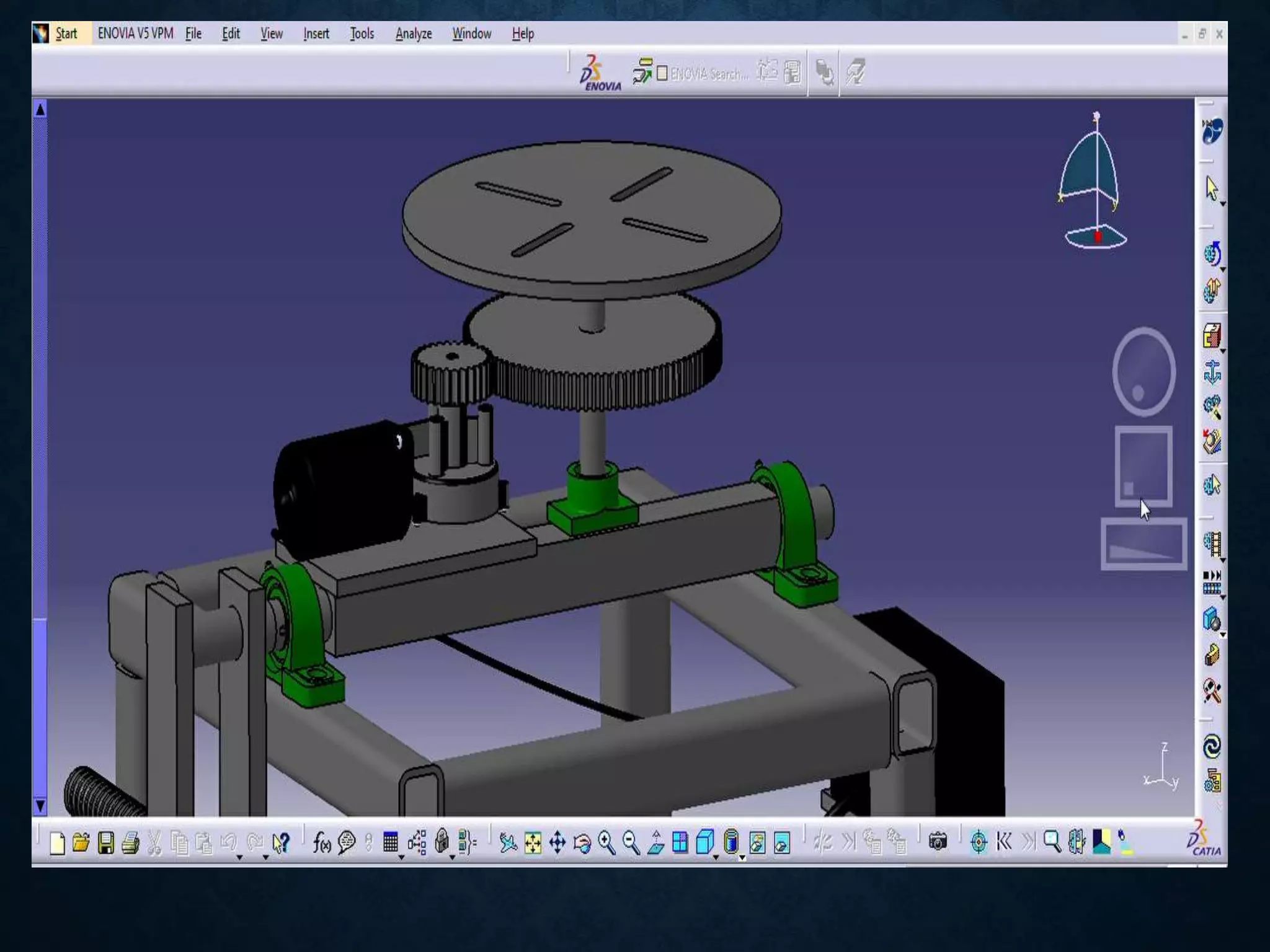Click the Zoom In magnifier
This screenshot has height=952, width=1270.
[x=606, y=843]
